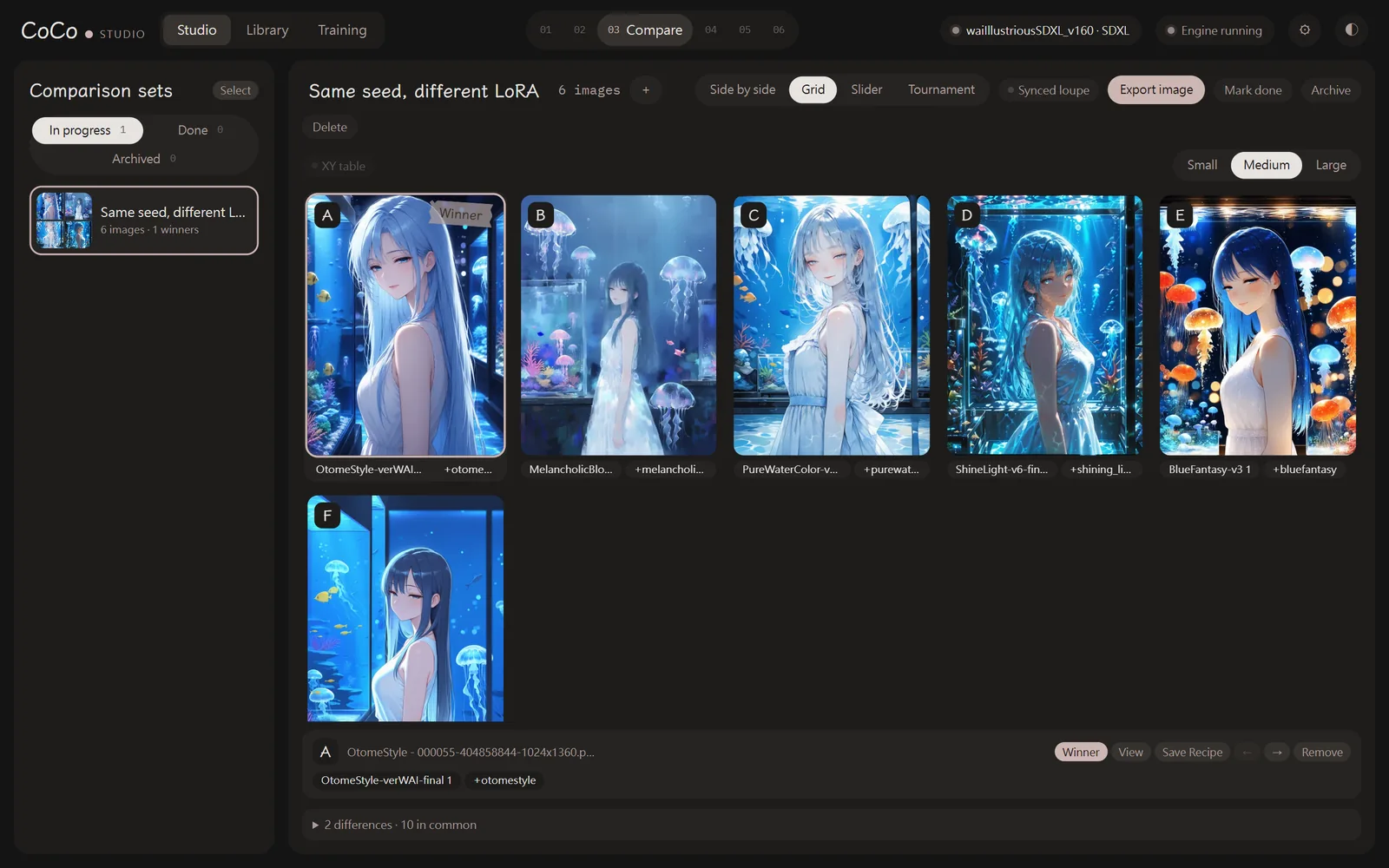Click the letter F badge on sixth image
The image size is (1389, 868).
(x=327, y=516)
